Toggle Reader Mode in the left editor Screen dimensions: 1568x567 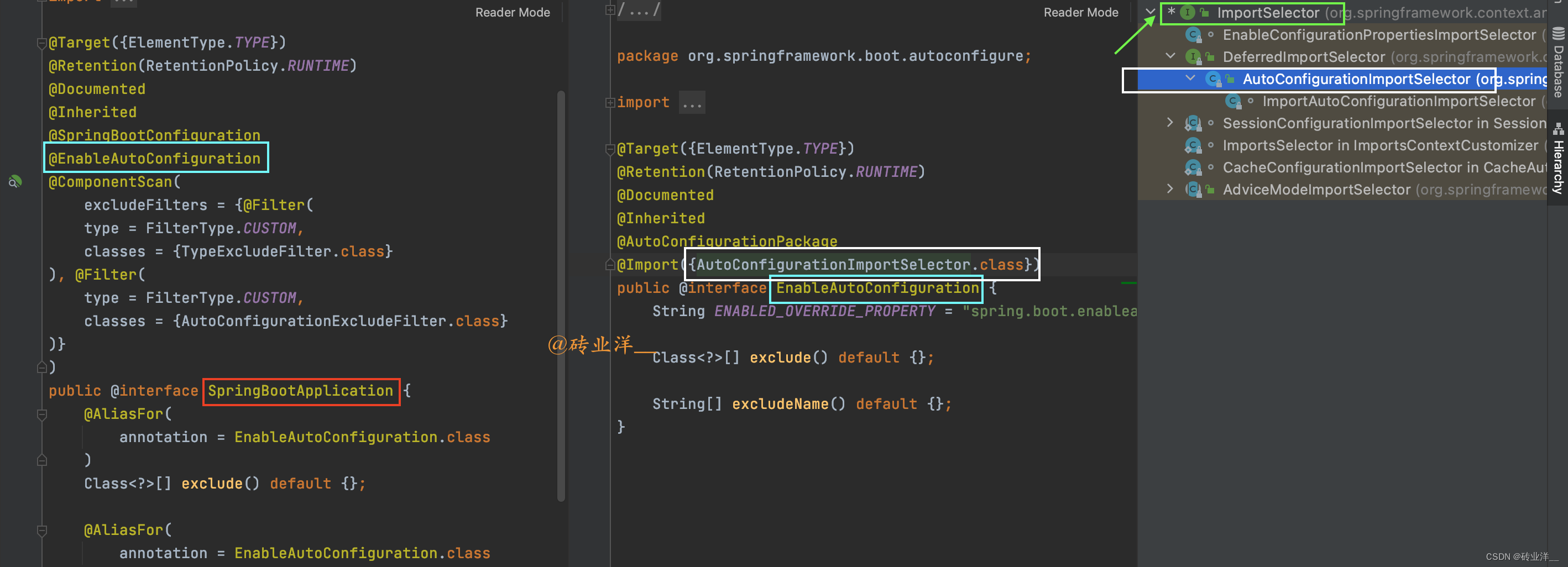[x=513, y=12]
